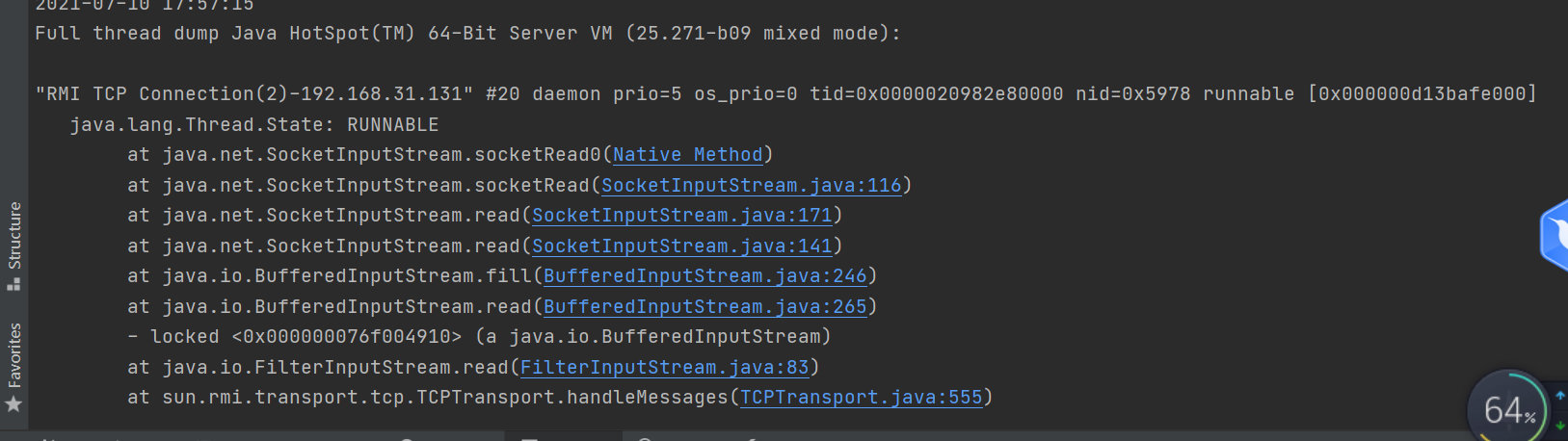Click the upload speed arrow indicator
The image size is (1568, 441).
1560,396
